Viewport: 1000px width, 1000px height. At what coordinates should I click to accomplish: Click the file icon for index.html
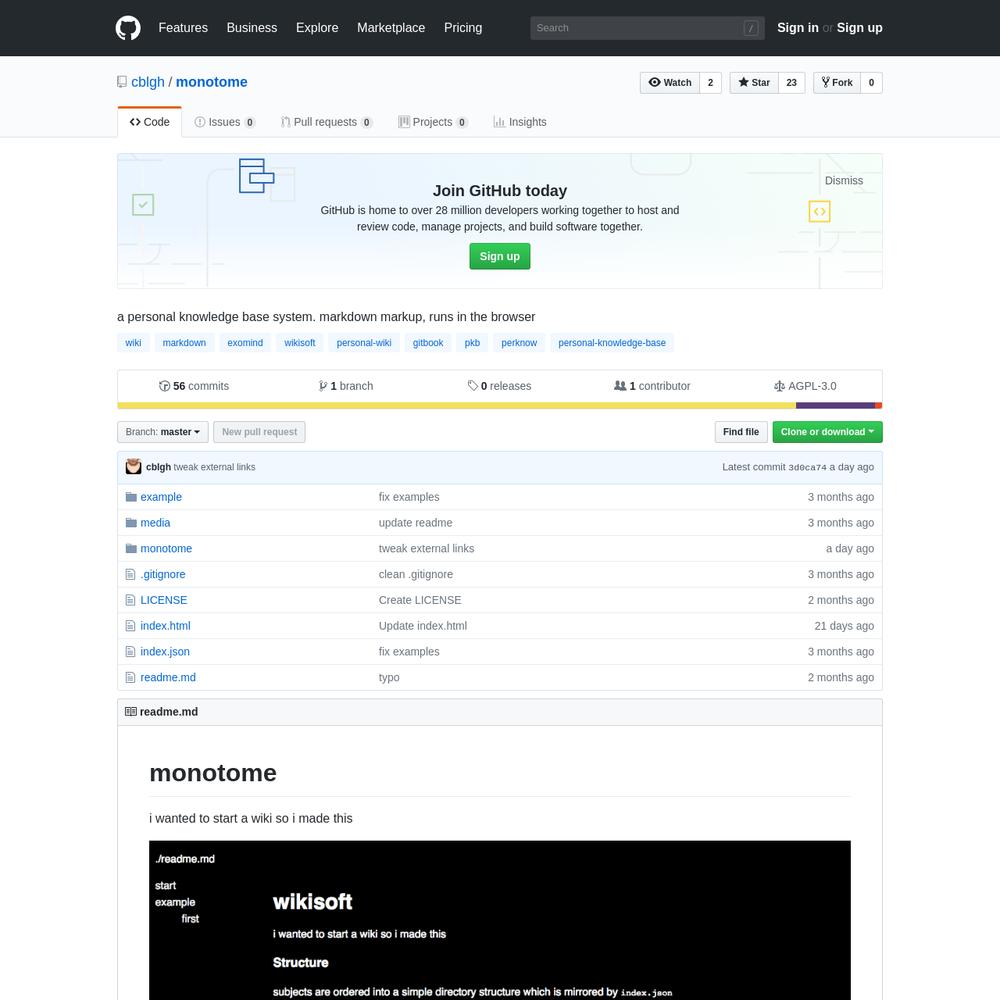click(130, 626)
